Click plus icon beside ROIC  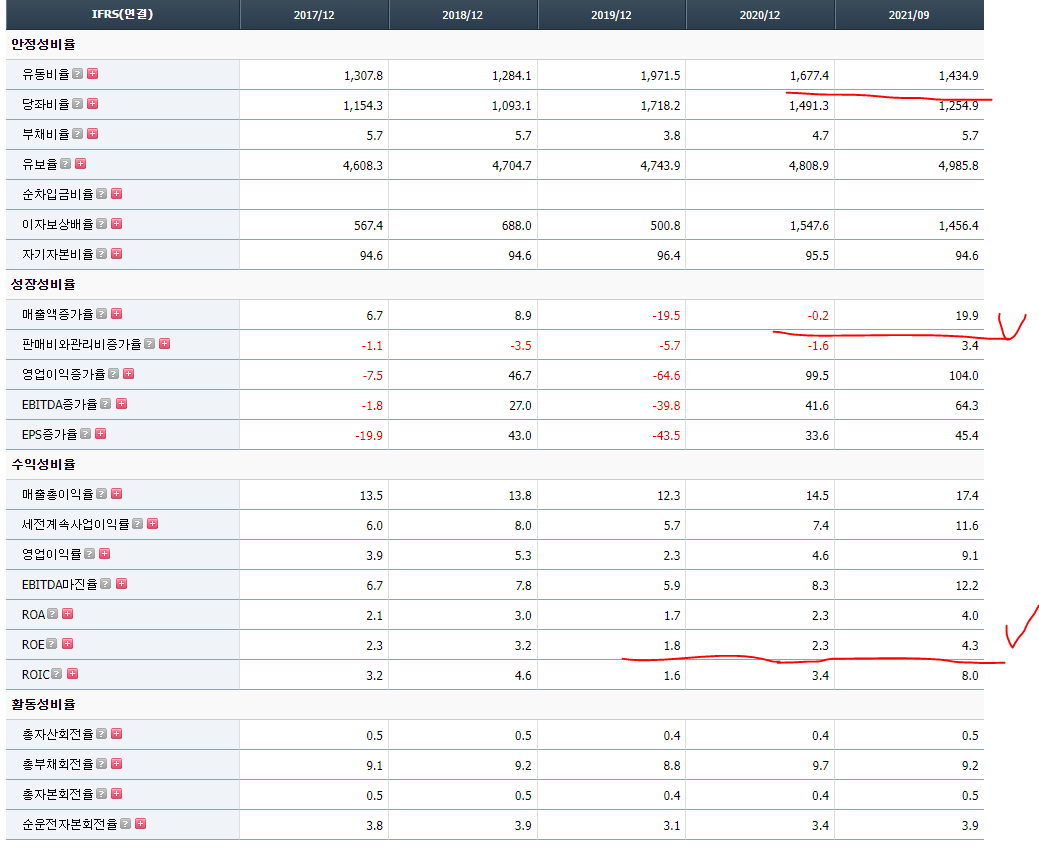(x=73, y=673)
